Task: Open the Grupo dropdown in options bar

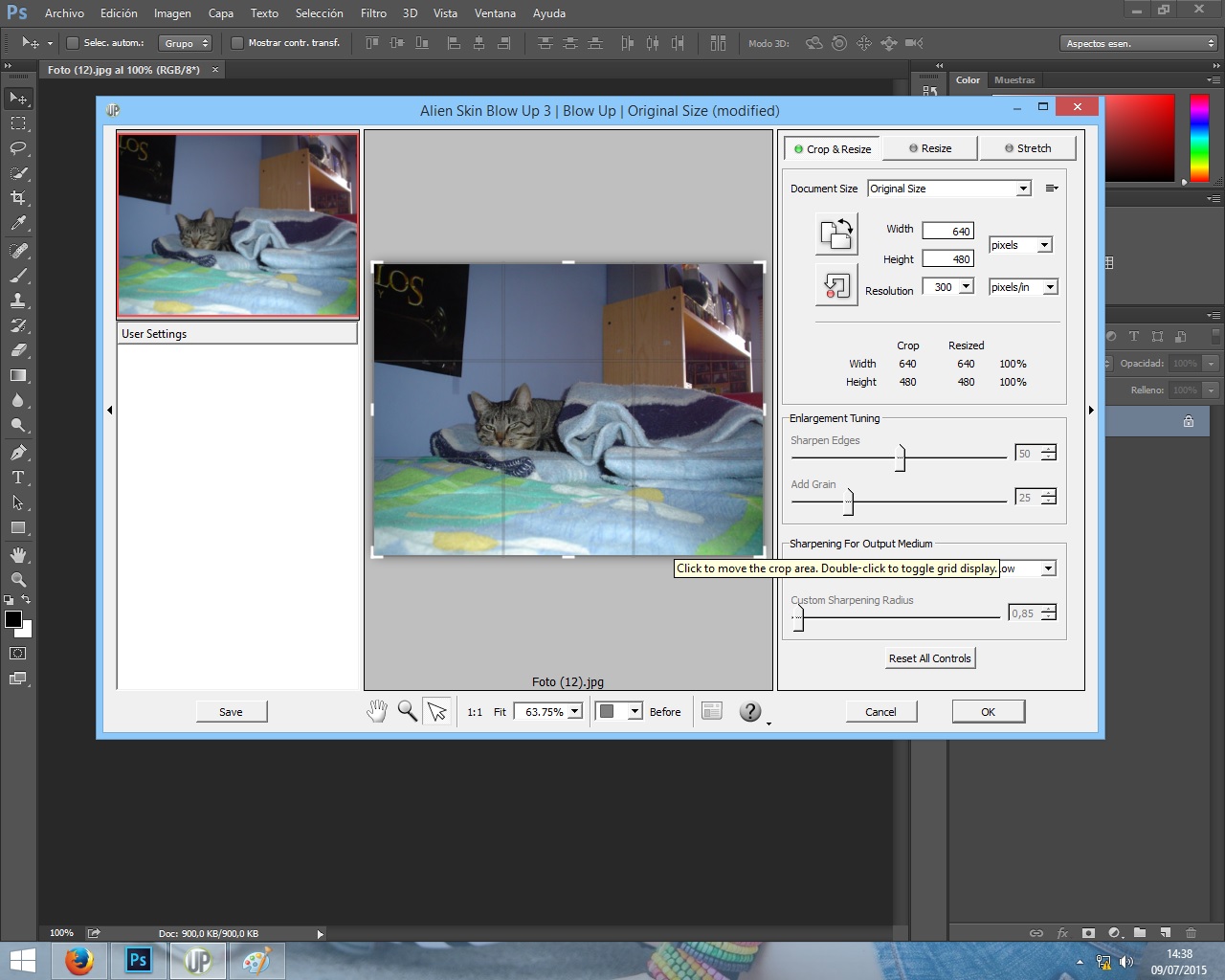Action: click(186, 43)
